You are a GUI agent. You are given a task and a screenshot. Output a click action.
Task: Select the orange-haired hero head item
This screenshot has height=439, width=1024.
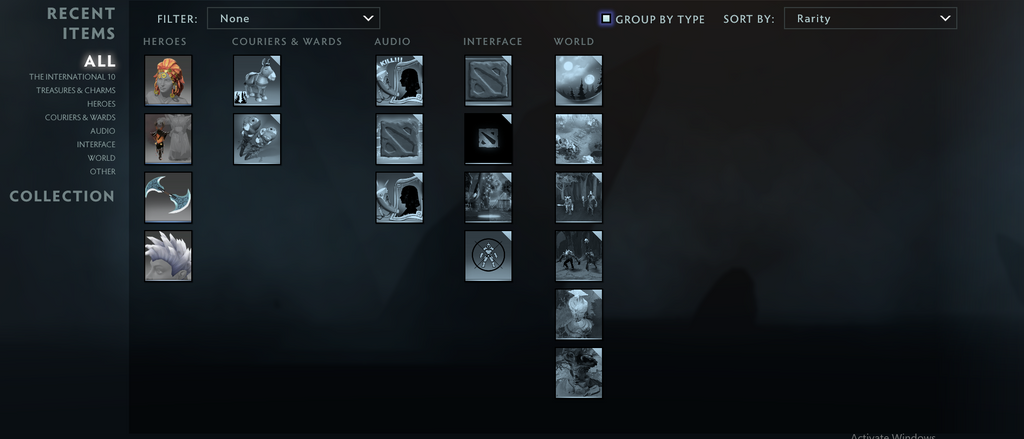(x=168, y=80)
